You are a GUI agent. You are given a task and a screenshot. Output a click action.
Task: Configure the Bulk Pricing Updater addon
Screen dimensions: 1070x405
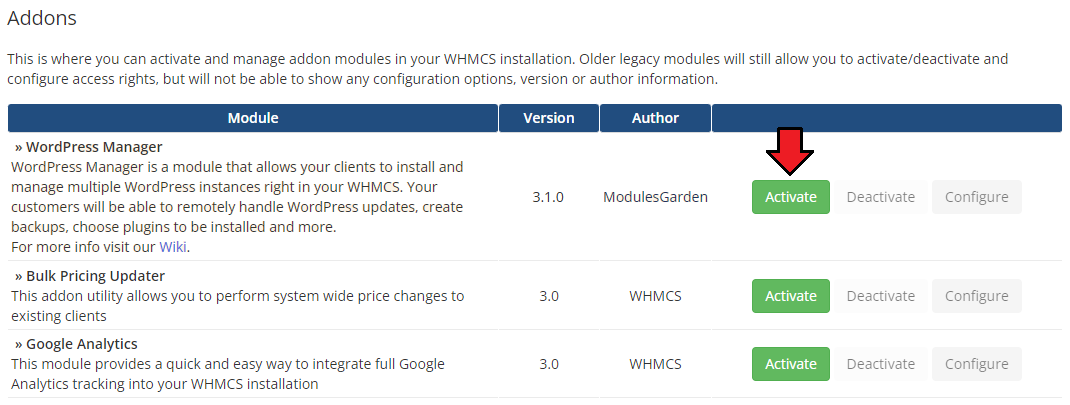click(x=976, y=296)
